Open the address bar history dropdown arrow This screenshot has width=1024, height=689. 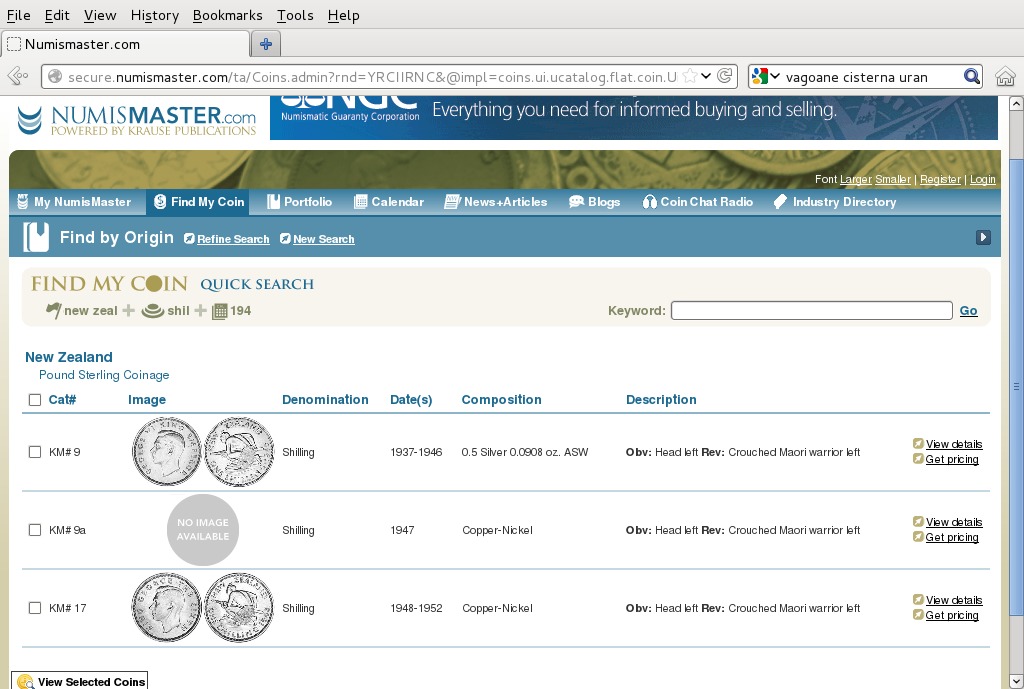(706, 76)
